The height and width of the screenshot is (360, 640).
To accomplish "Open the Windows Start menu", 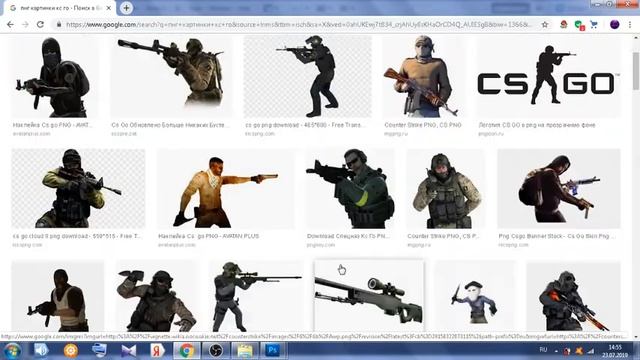I will pyautogui.click(x=12, y=351).
